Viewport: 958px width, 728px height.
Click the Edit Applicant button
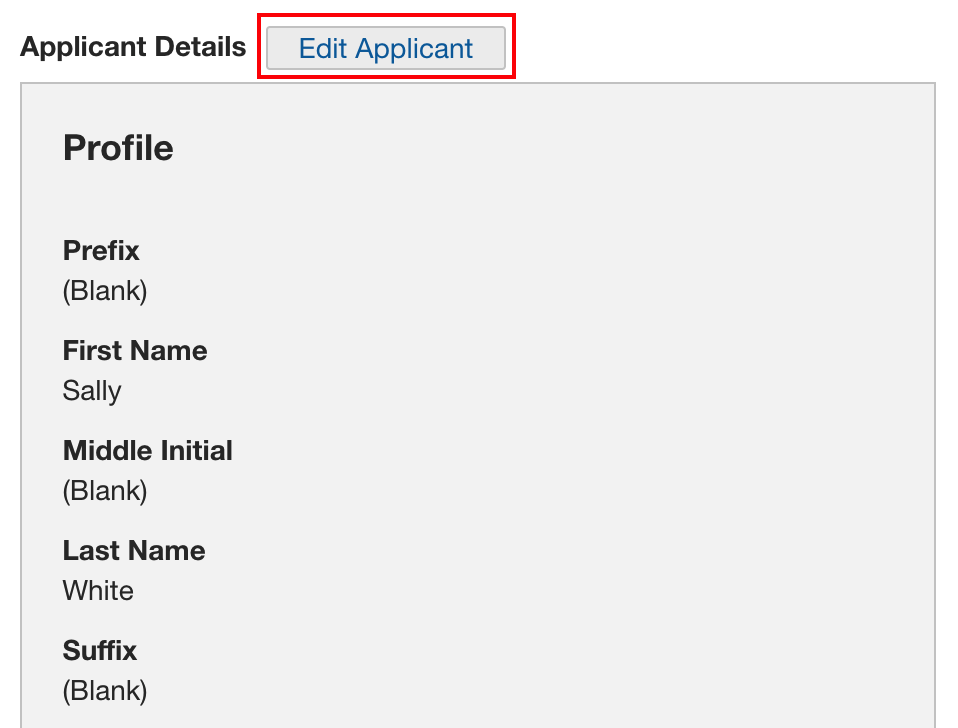[386, 48]
